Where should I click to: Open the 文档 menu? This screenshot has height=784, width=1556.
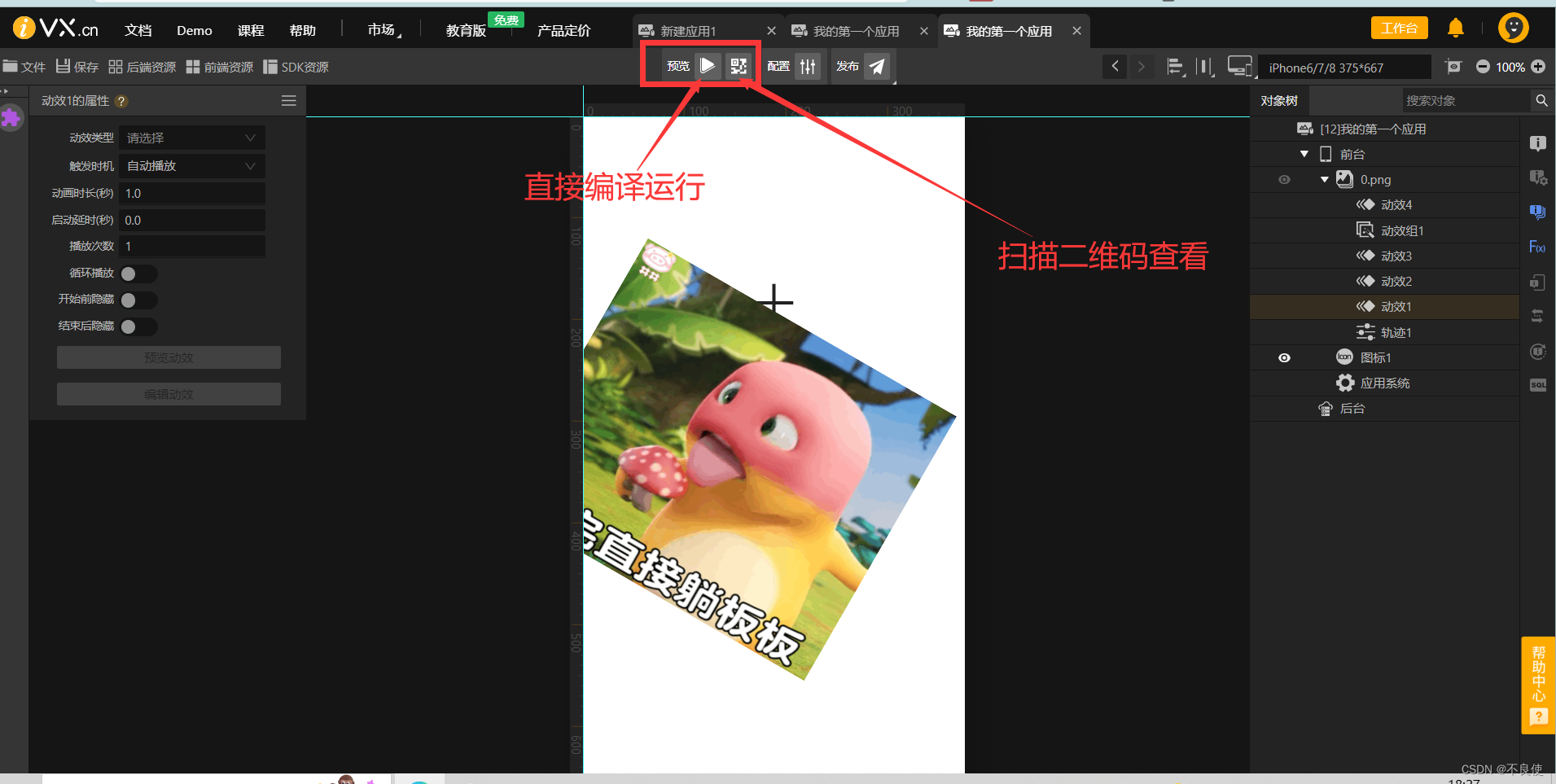138,30
